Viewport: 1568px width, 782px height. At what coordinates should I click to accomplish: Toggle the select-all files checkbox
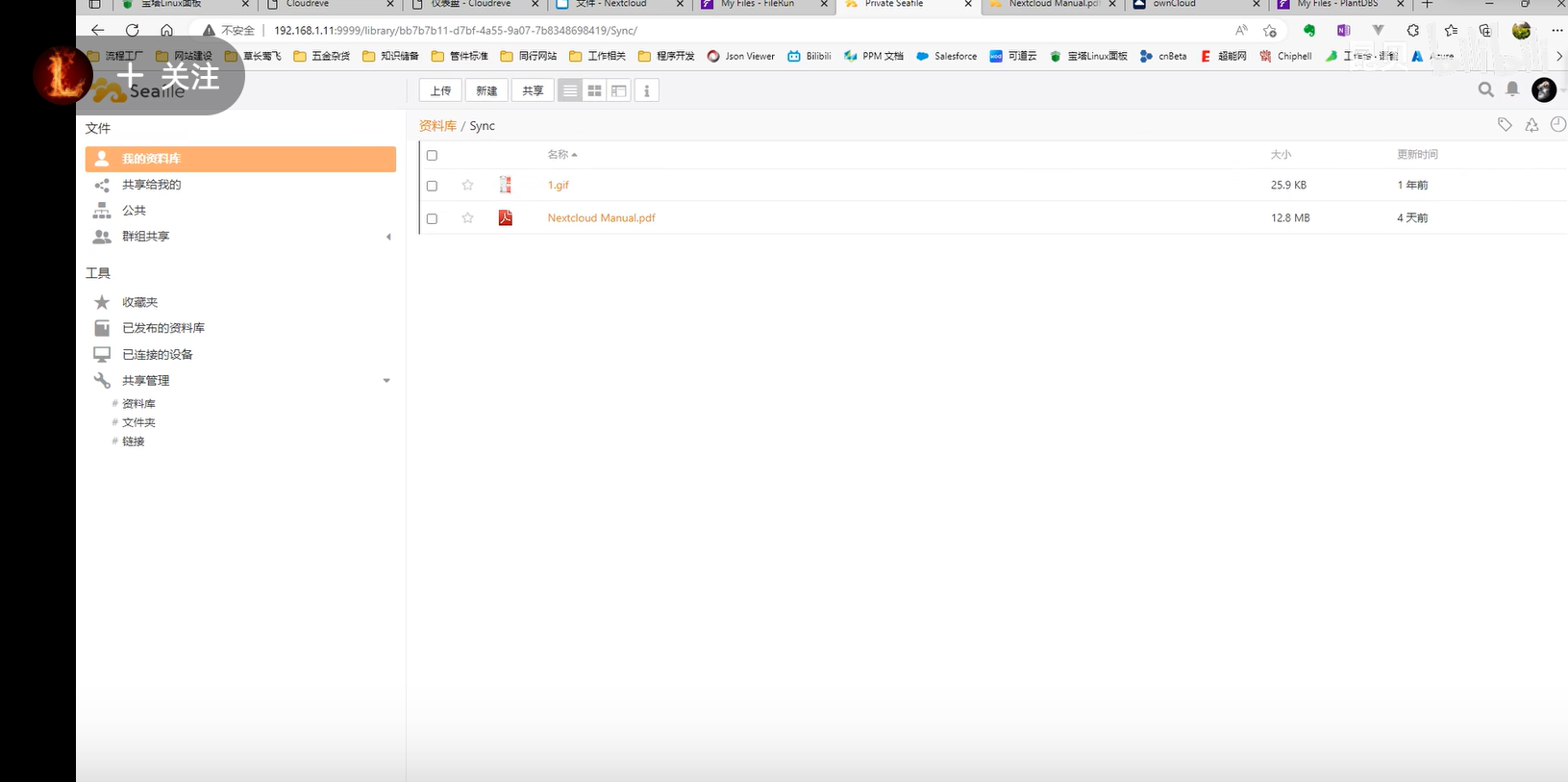tap(432, 155)
